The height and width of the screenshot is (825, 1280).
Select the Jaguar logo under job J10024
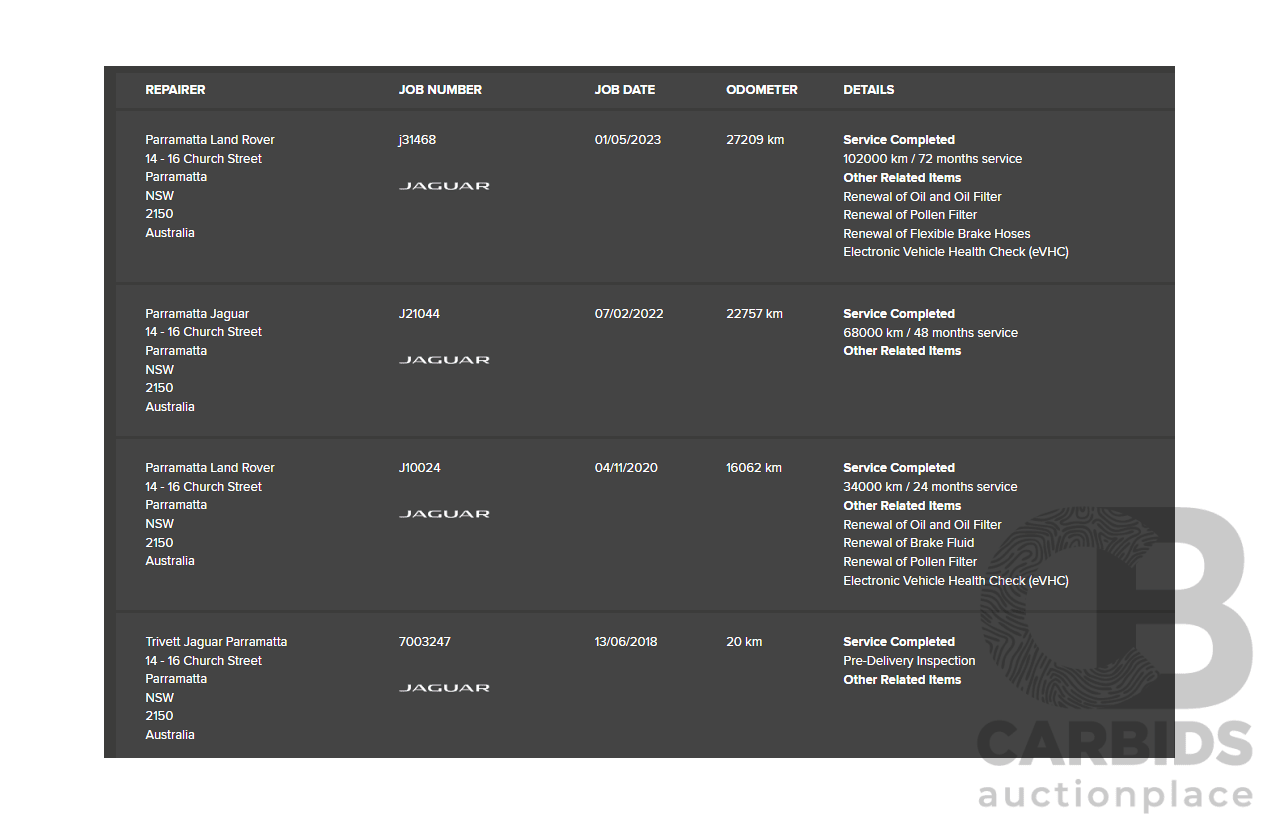tap(444, 514)
